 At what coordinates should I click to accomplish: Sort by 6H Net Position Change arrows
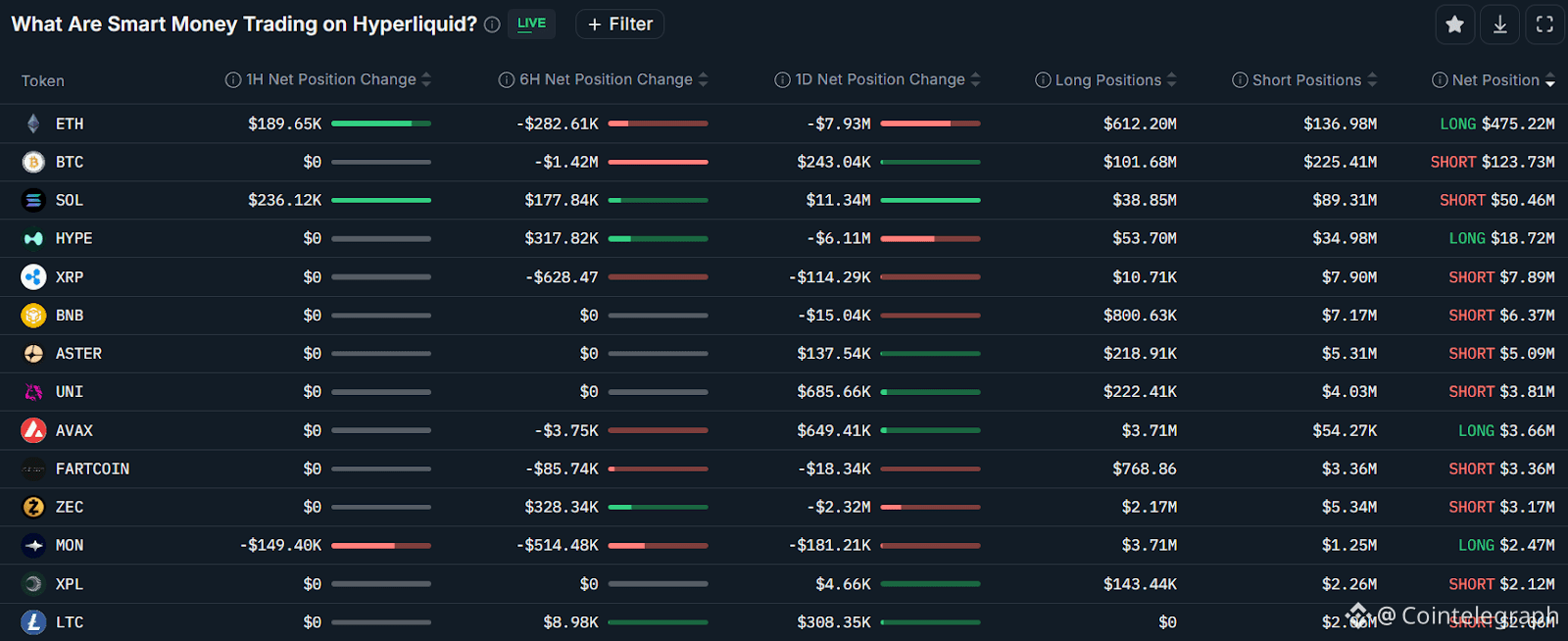pyautogui.click(x=703, y=80)
